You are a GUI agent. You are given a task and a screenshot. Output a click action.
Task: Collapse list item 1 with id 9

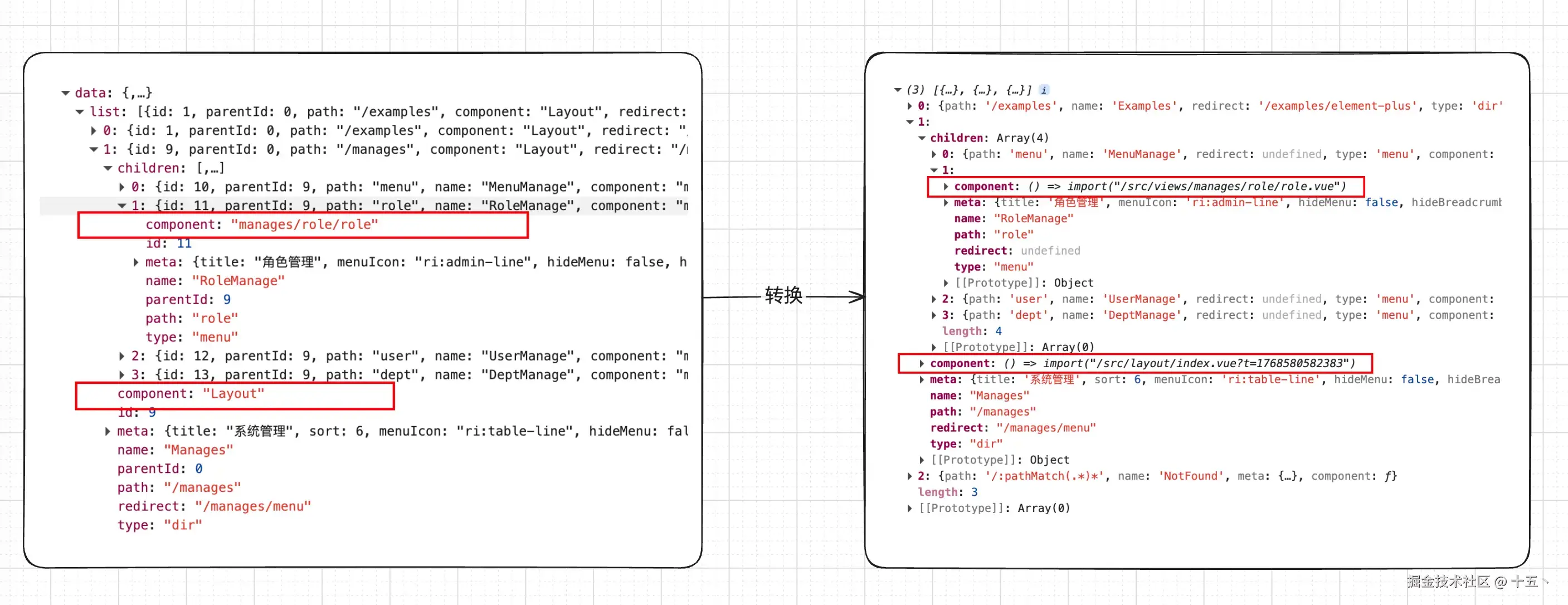[94, 150]
